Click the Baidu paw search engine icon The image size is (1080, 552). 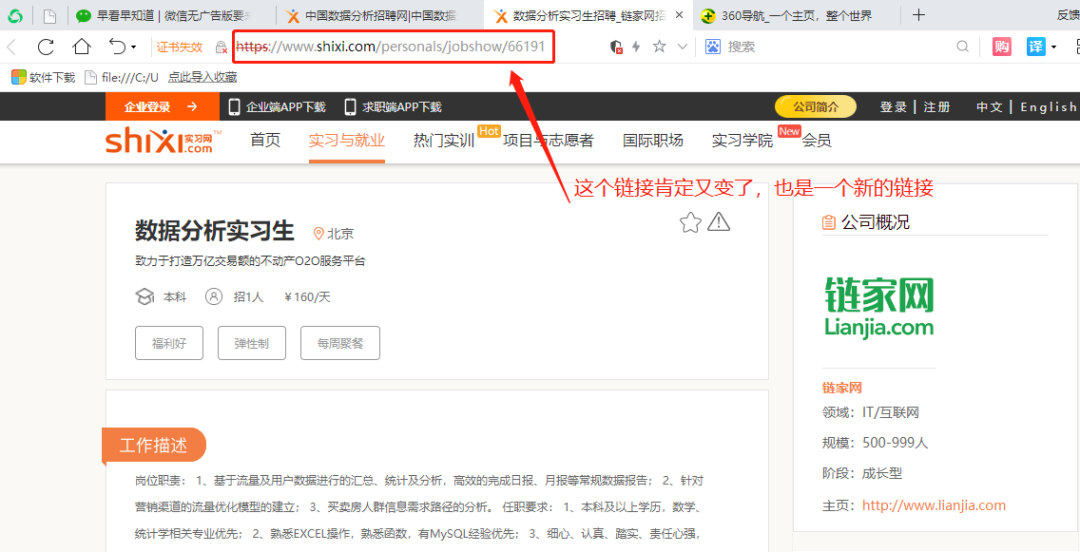point(713,47)
